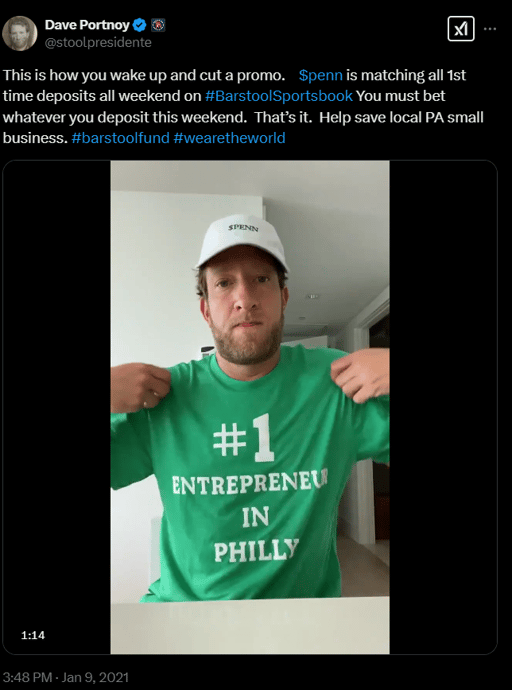
Task: Click the affiliate badge beside the verified checkmark
Action: (x=158, y=26)
